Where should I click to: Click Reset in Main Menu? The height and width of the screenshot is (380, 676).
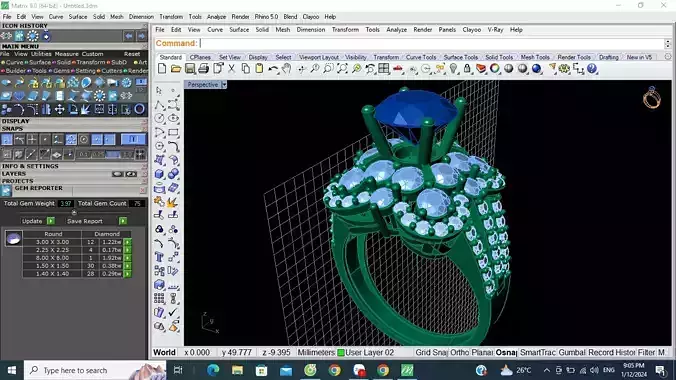132,54
